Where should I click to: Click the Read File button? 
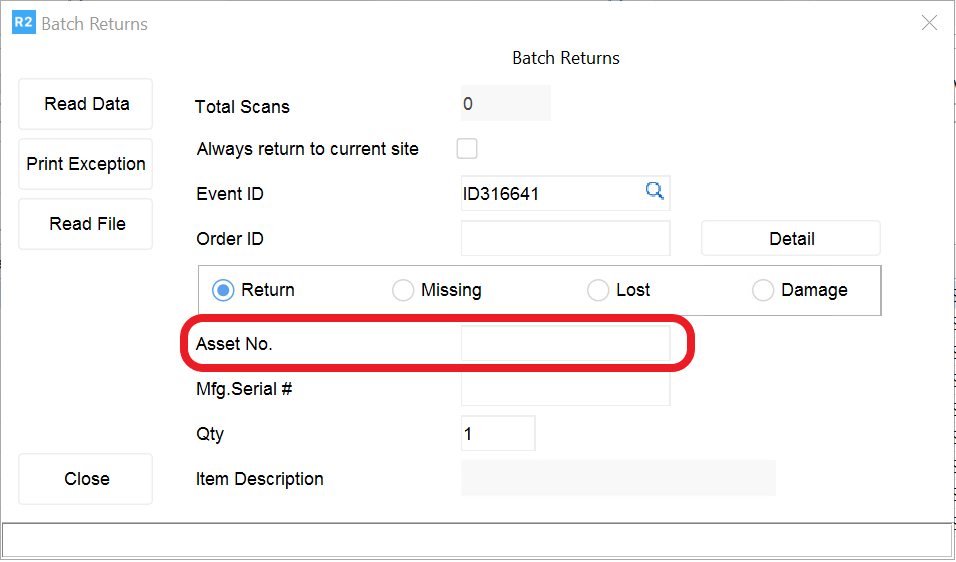(x=86, y=224)
